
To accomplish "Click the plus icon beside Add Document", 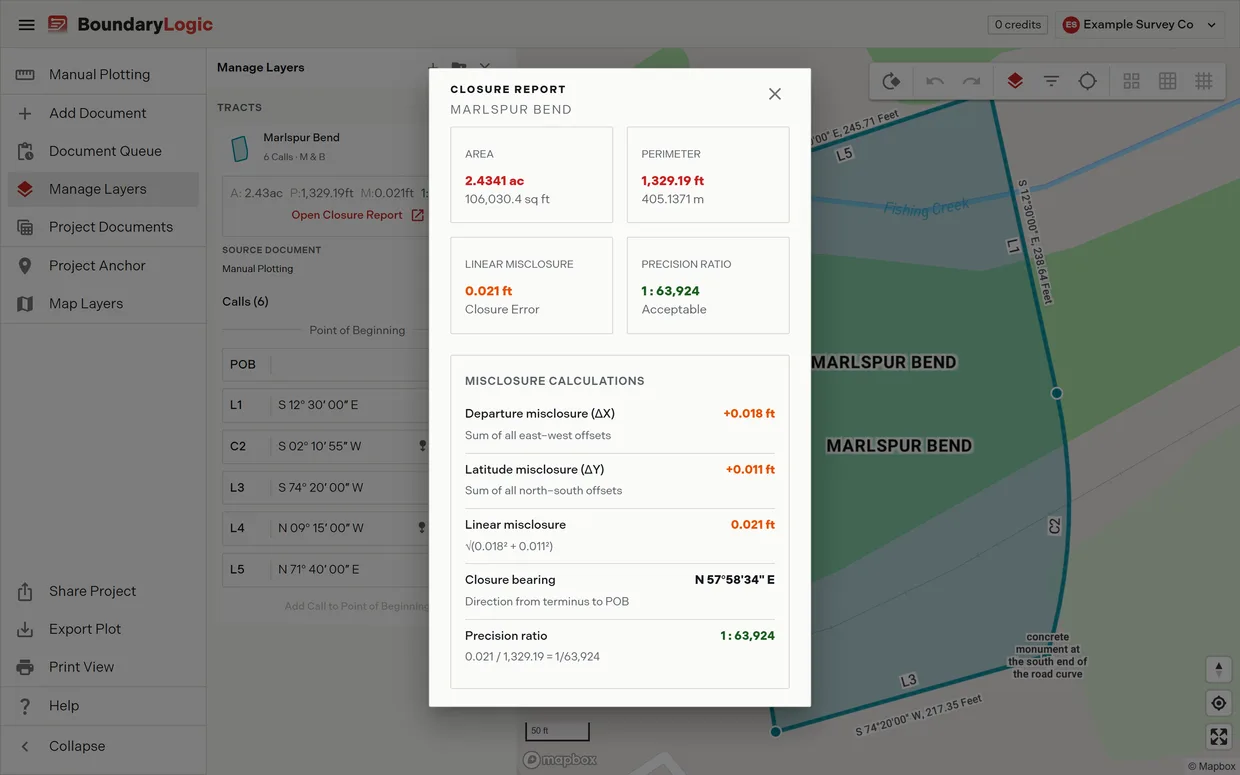I will click(x=25, y=113).
